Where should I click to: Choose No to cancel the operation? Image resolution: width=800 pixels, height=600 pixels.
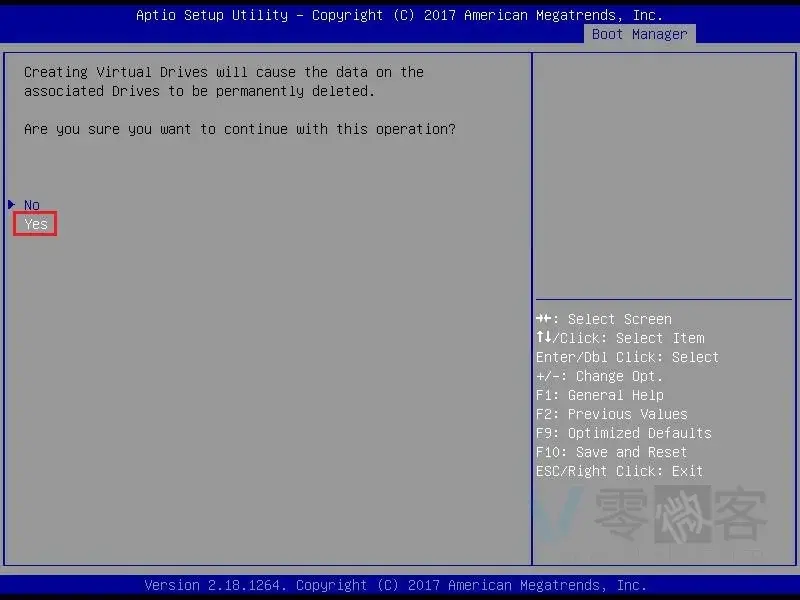(x=32, y=205)
